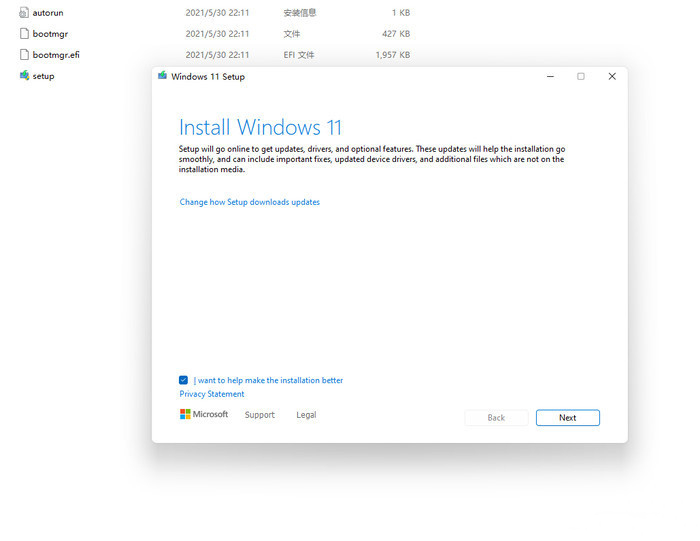Screen dimensions: 700x541
Task: Maximize the Windows 11 Setup window
Action: pyautogui.click(x=580, y=76)
